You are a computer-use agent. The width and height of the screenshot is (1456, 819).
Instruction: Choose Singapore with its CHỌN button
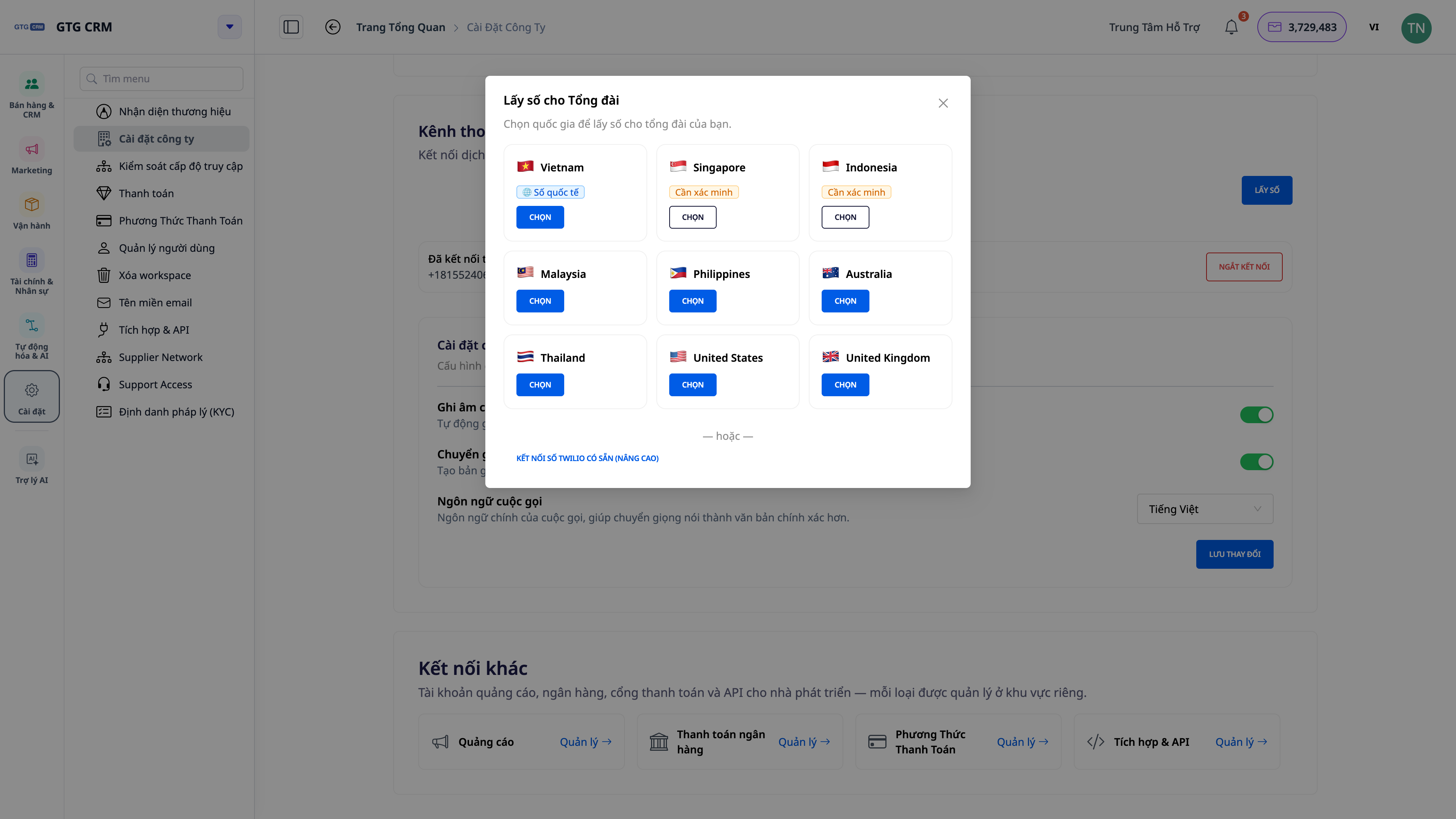click(692, 217)
